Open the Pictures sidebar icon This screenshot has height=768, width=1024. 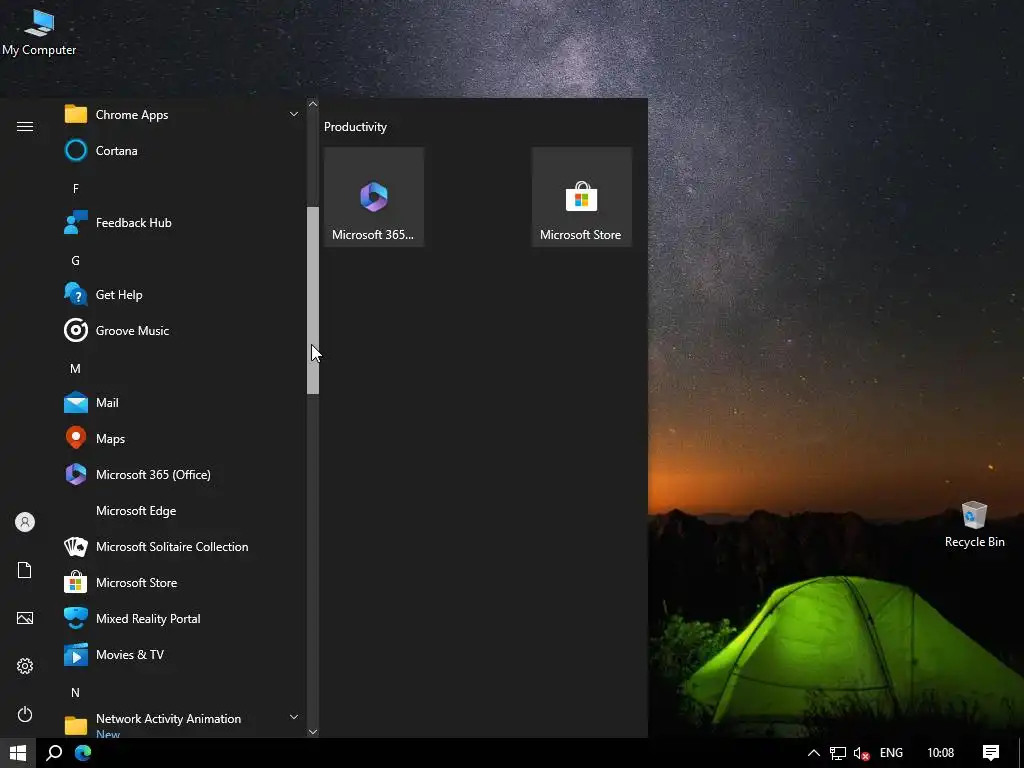pos(25,618)
